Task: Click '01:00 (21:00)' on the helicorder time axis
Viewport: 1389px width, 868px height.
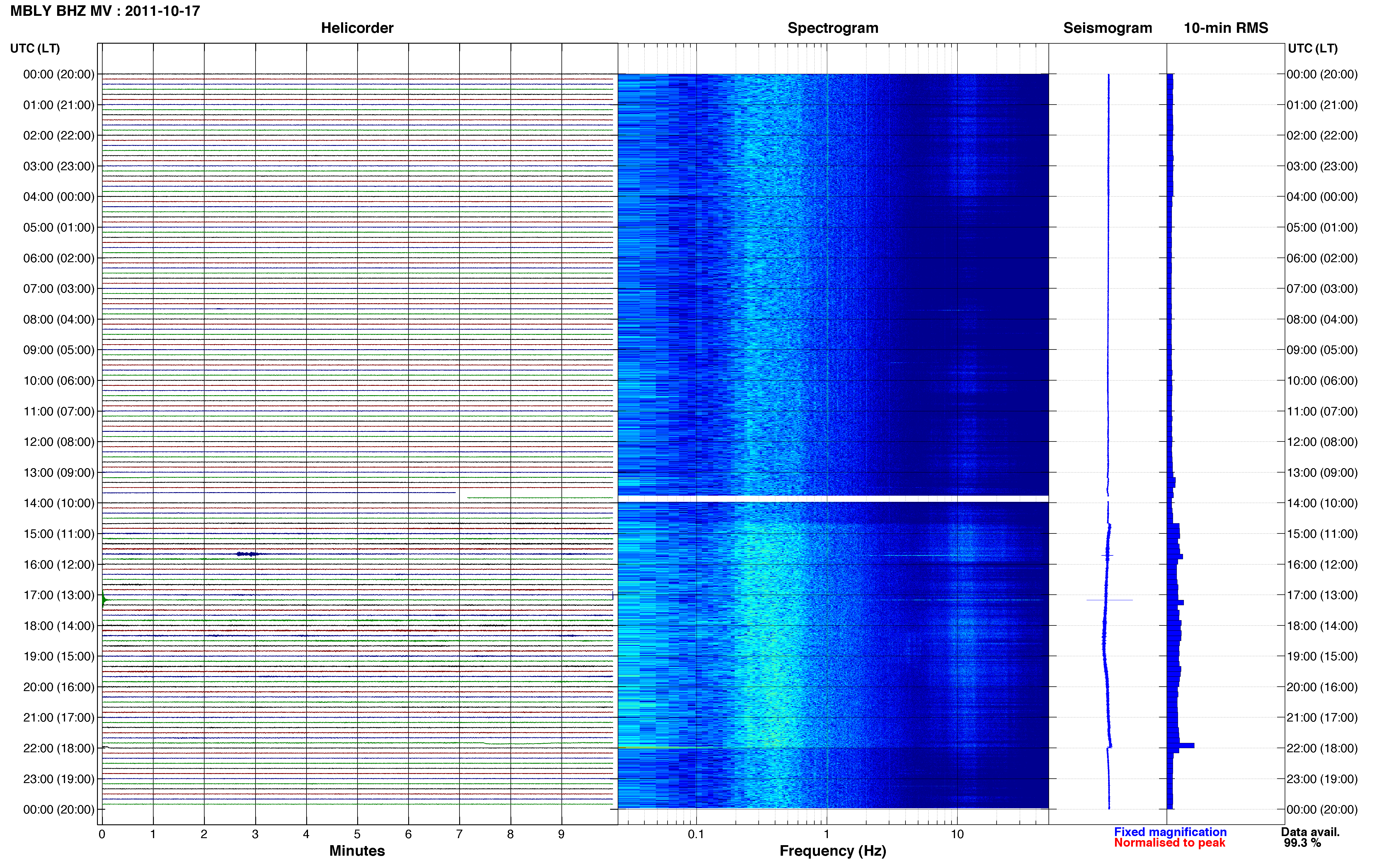Action: 59,105
